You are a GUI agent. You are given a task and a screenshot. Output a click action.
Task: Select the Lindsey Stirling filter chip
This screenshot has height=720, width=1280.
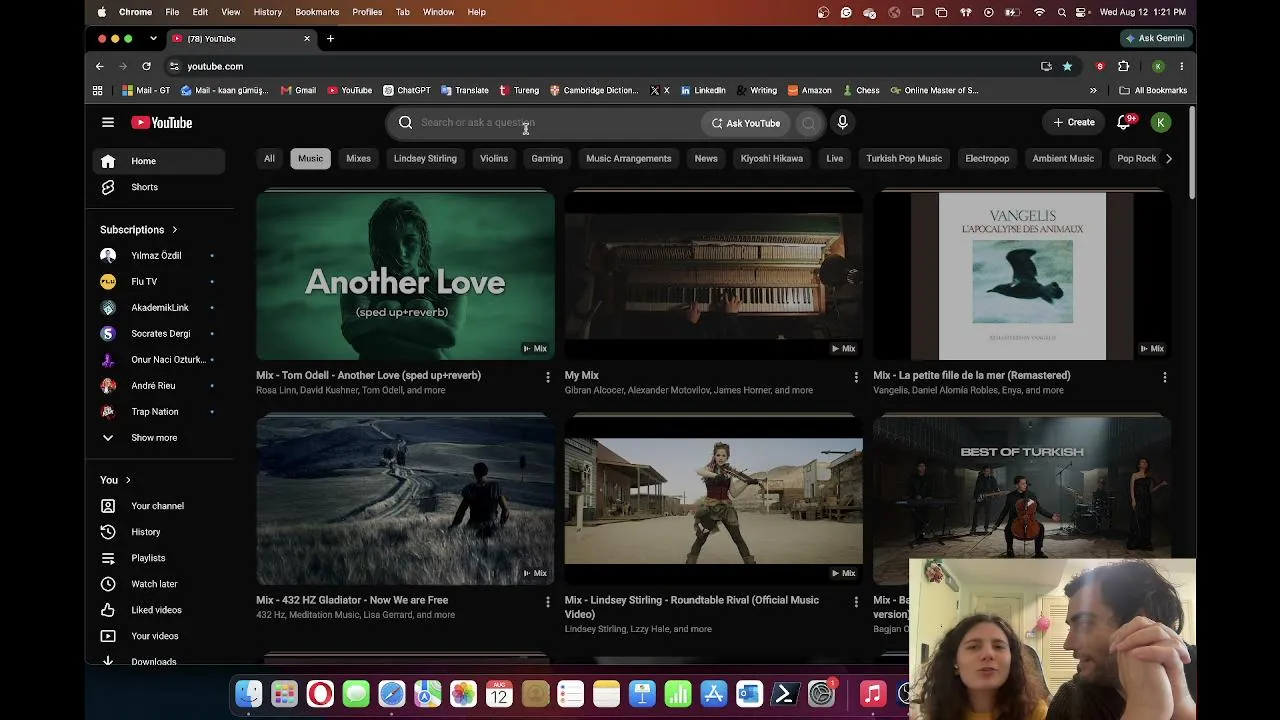[425, 158]
